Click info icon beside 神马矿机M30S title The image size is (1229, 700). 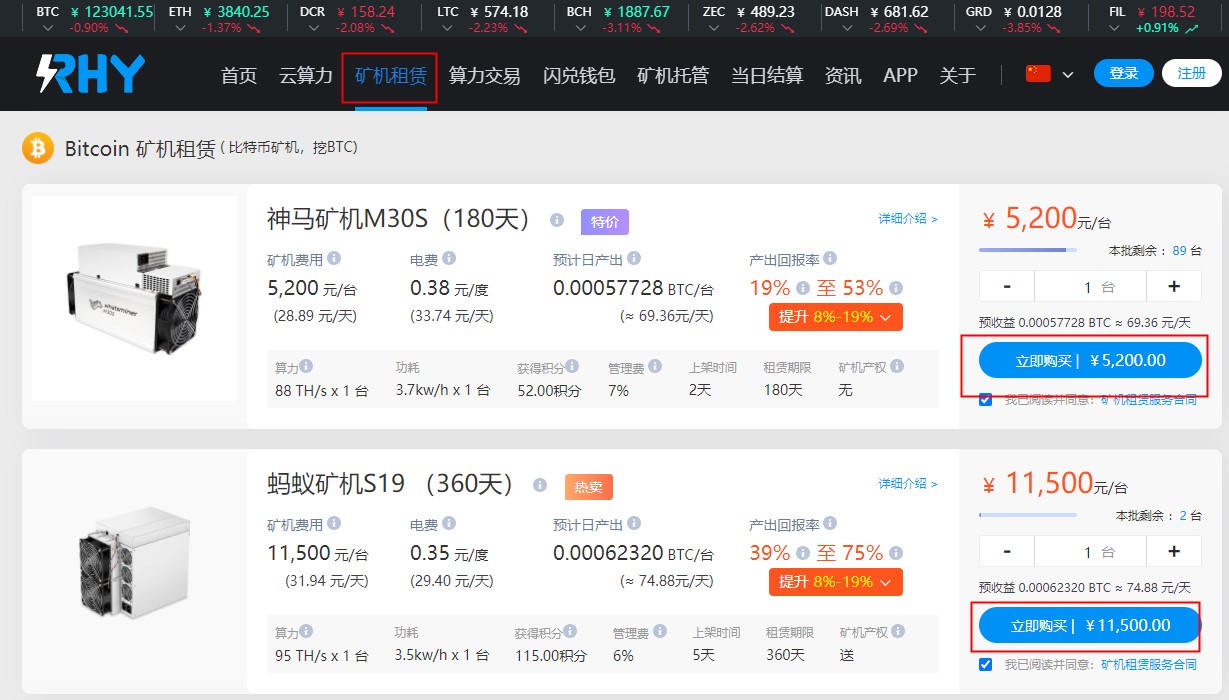point(557,220)
